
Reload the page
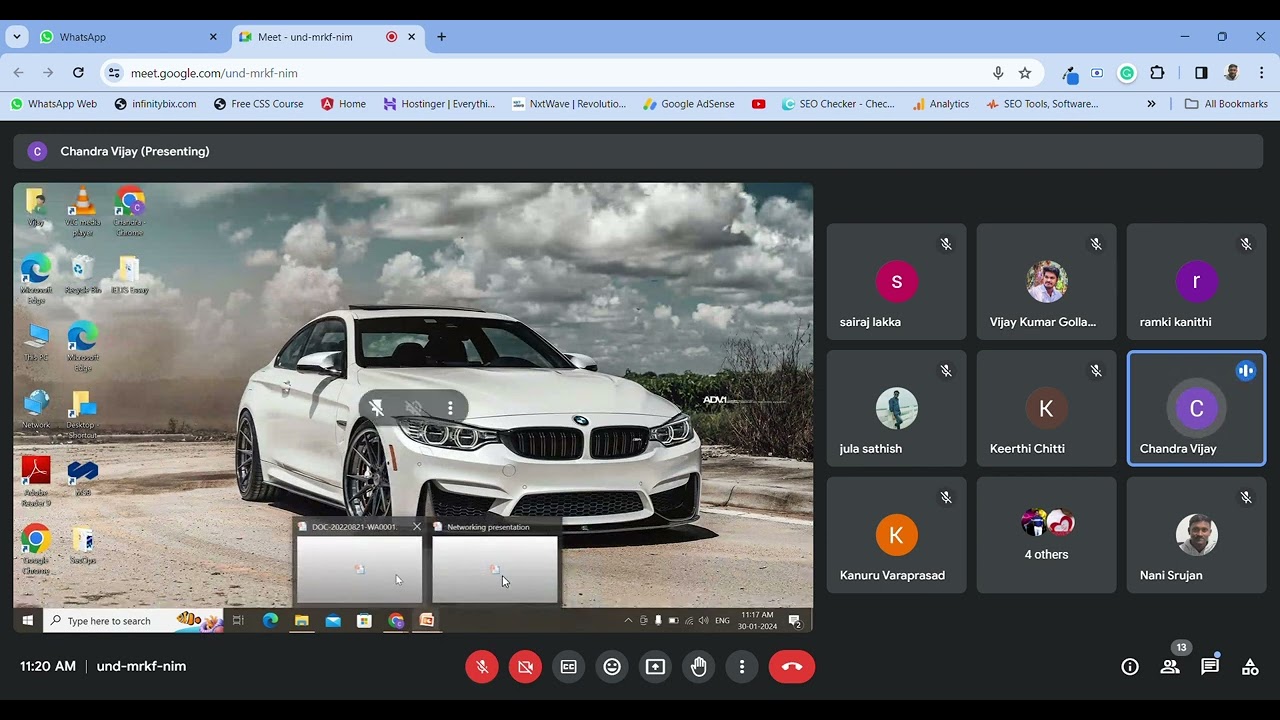78,73
